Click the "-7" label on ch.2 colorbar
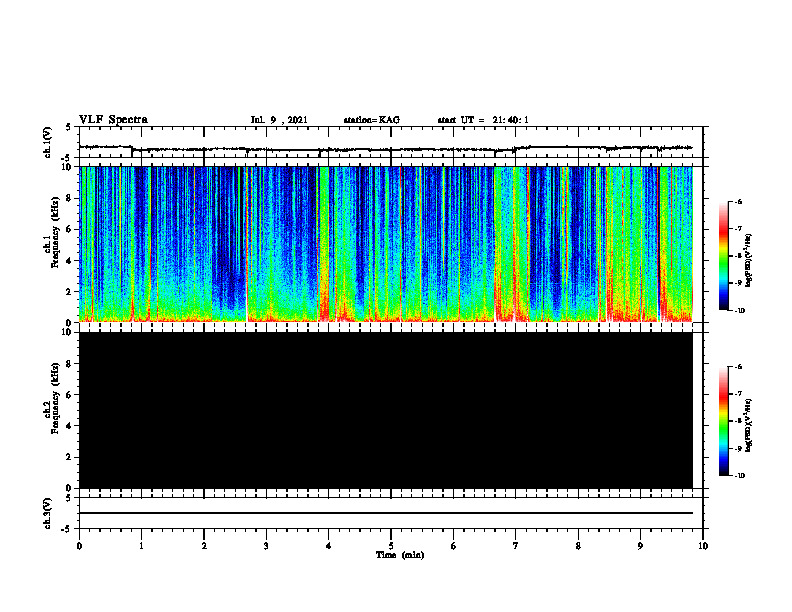 [x=738, y=394]
